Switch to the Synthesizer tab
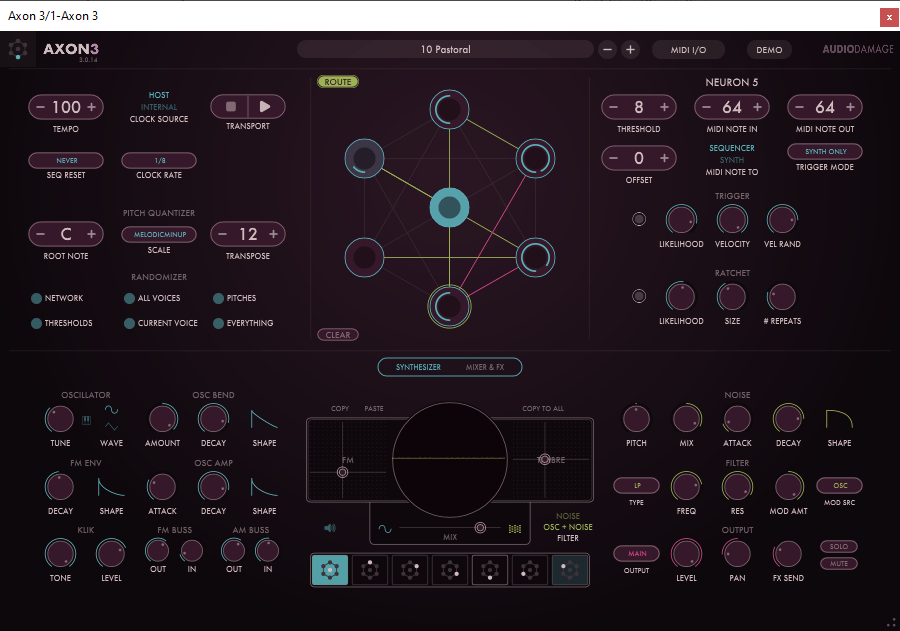Viewport: 900px width, 631px height. click(418, 367)
